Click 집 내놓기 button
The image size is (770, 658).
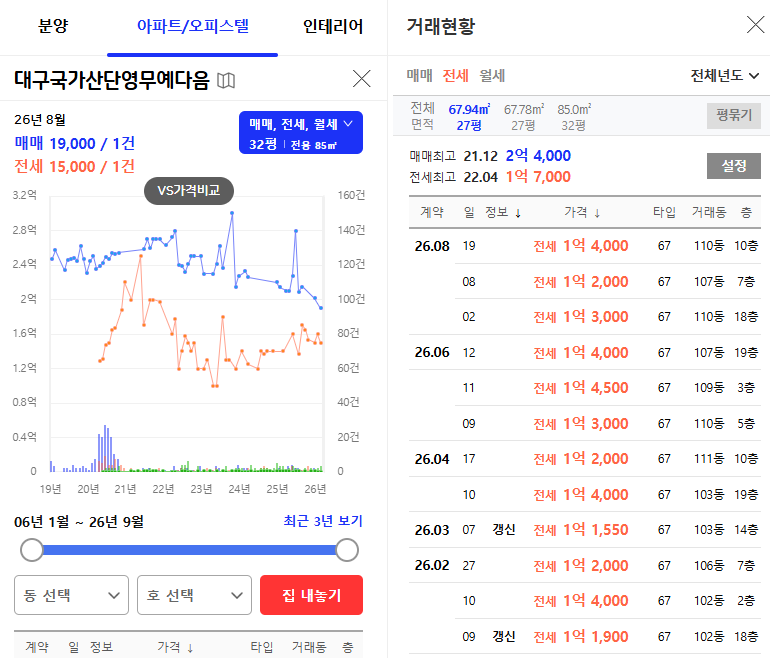pyautogui.click(x=311, y=595)
